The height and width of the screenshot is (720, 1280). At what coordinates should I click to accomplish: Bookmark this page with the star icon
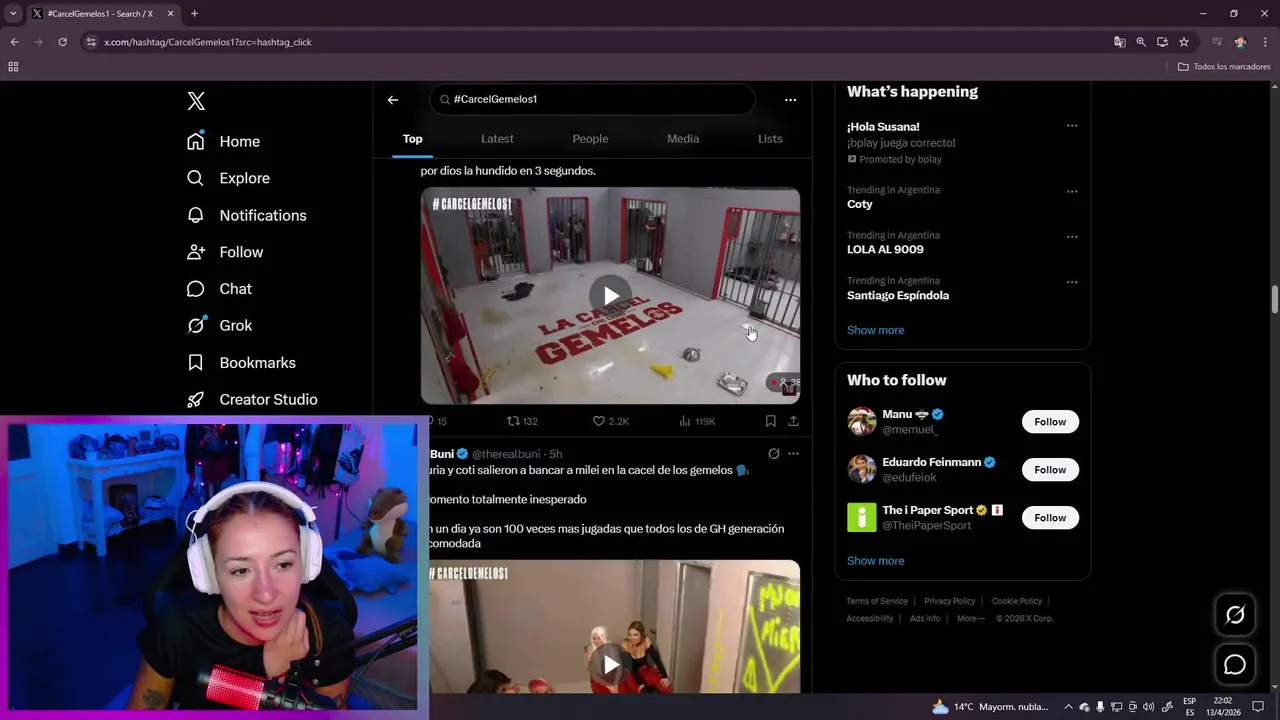(x=1184, y=42)
